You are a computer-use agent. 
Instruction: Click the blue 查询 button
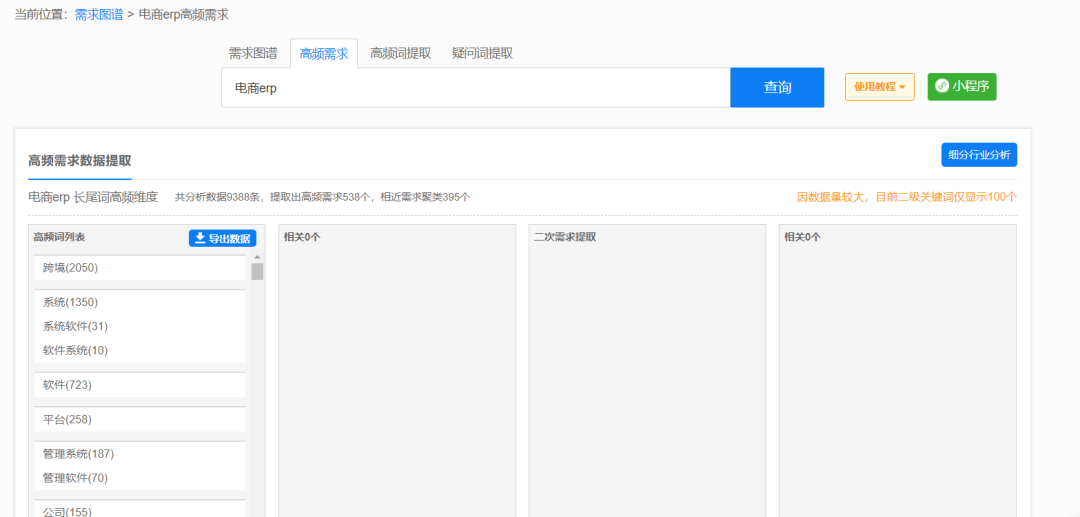(777, 87)
